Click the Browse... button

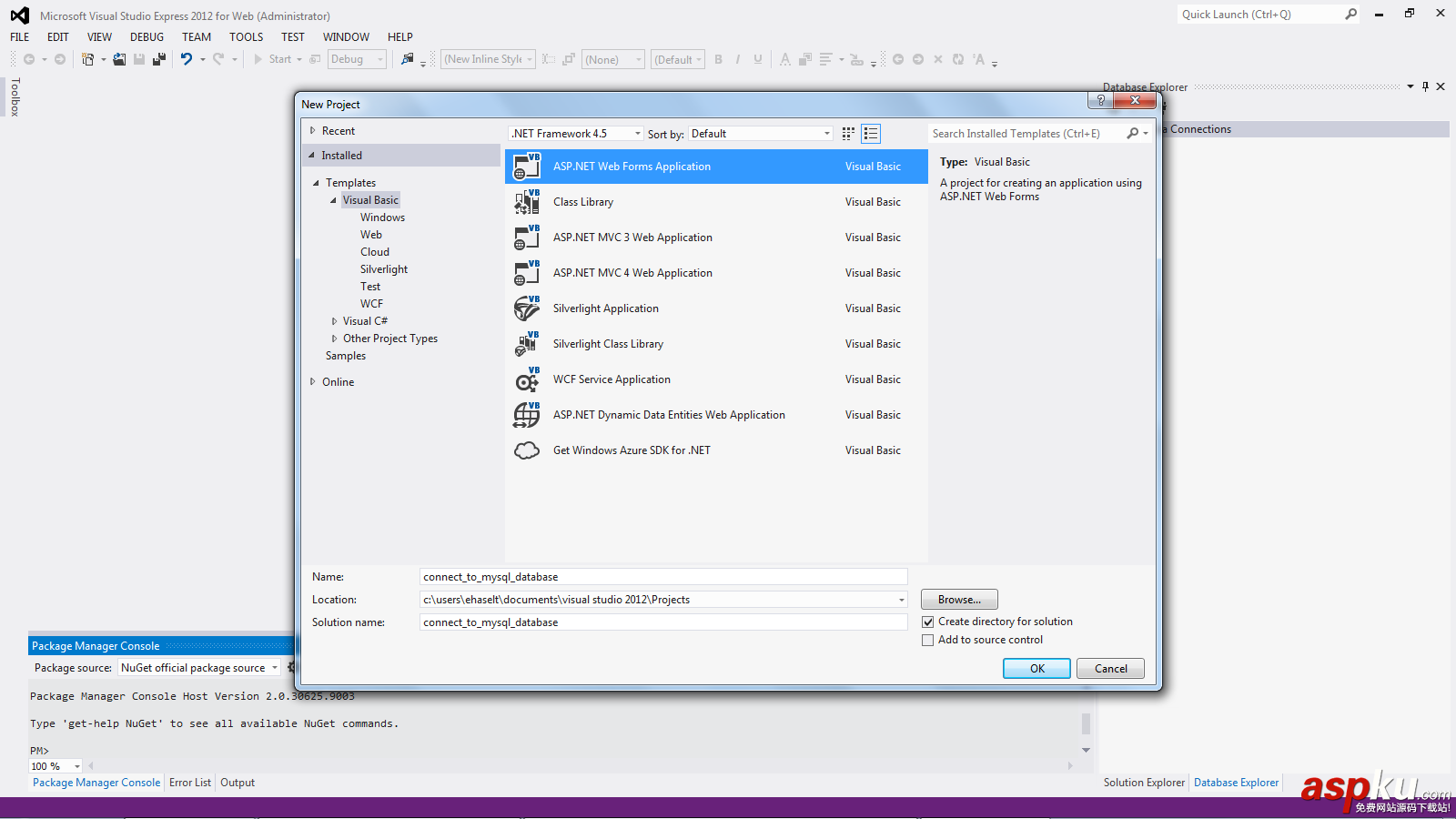click(959, 600)
